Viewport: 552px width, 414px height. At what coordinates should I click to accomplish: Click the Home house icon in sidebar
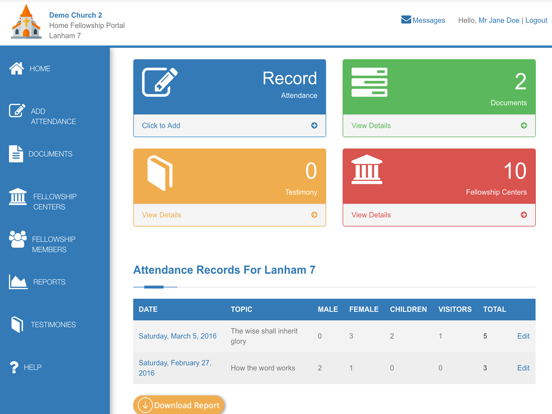(17, 68)
